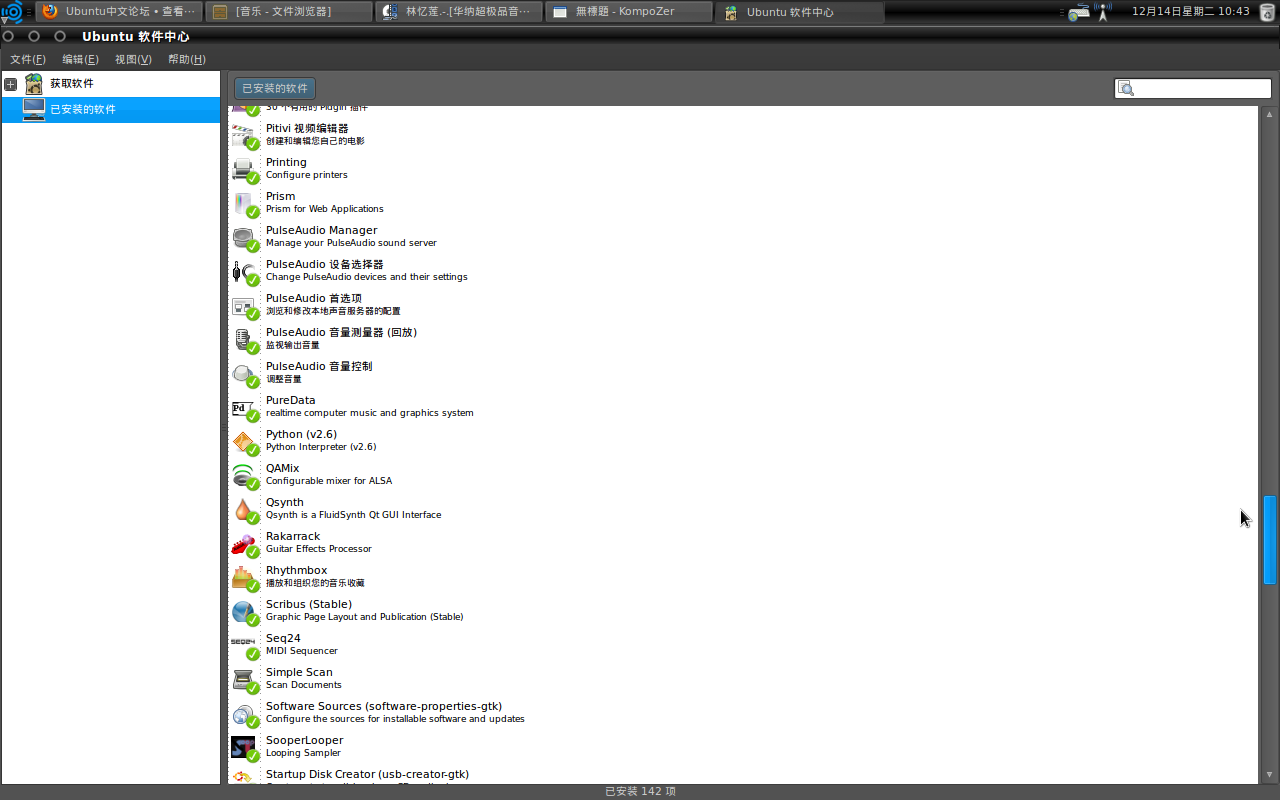This screenshot has width=1280, height=800.
Task: Open the 文件(F) menu
Action: [x=28, y=59]
